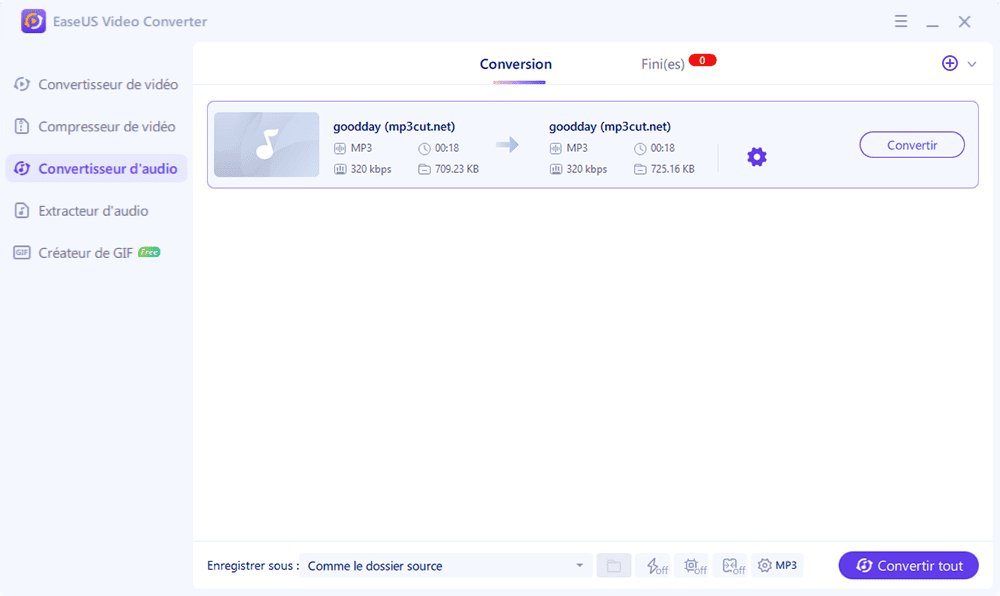Switch to the Conversion tab

click(515, 63)
